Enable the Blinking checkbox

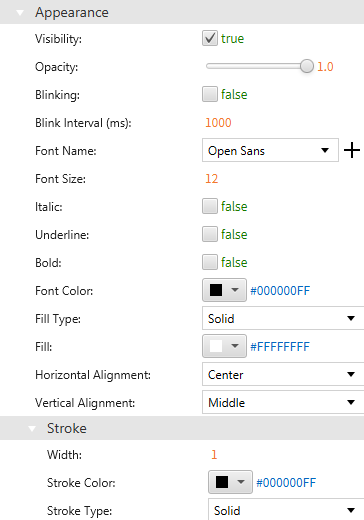(x=210, y=94)
